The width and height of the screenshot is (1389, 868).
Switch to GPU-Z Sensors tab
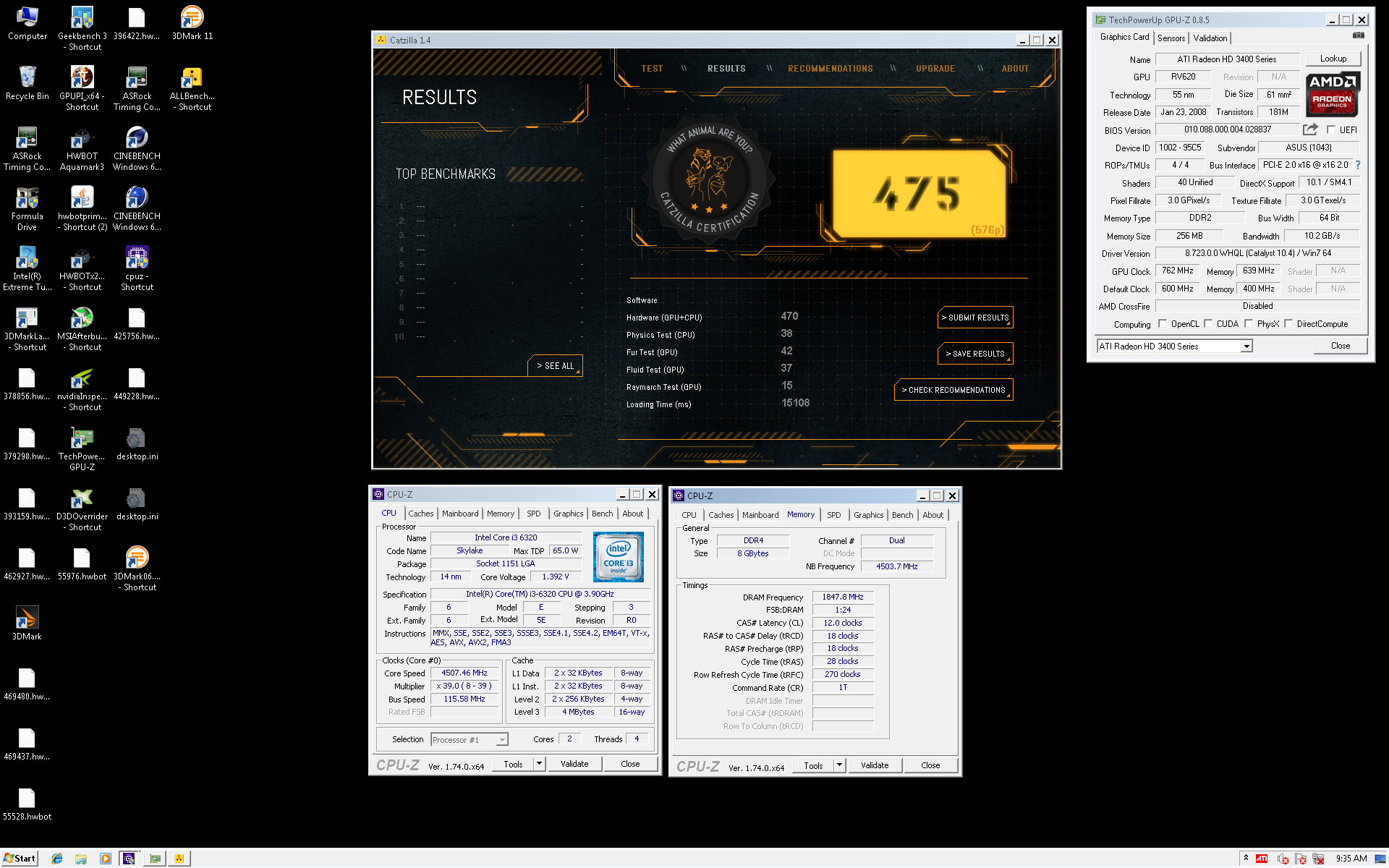pyautogui.click(x=1171, y=38)
